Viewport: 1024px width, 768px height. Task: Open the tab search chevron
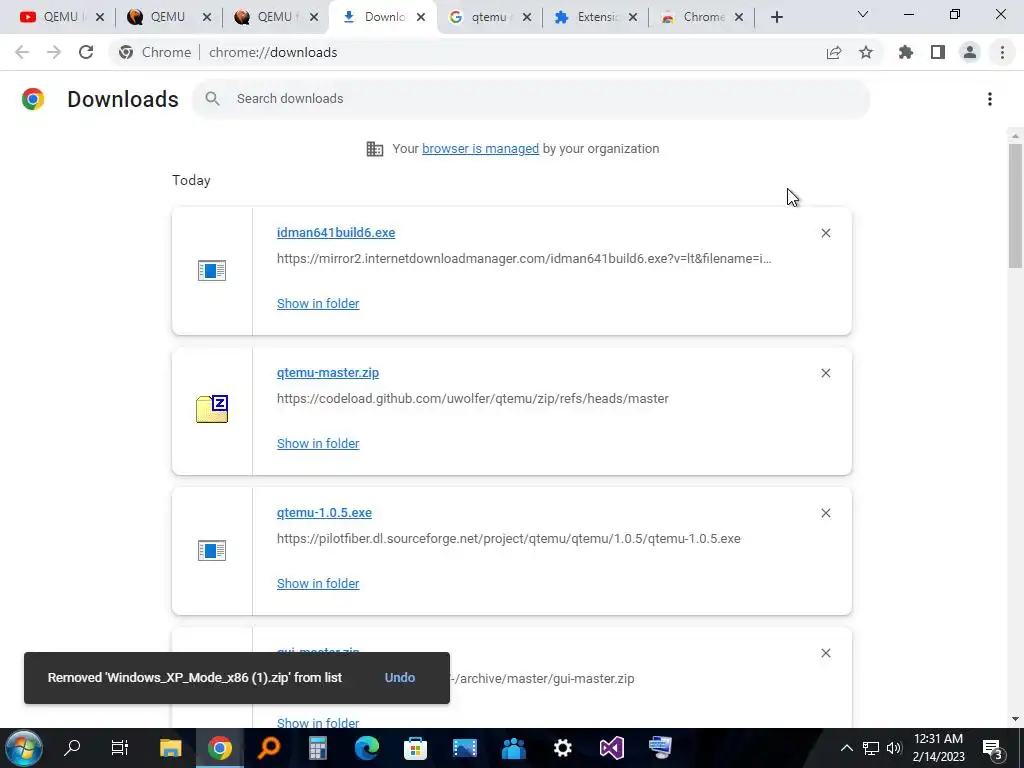point(863,14)
